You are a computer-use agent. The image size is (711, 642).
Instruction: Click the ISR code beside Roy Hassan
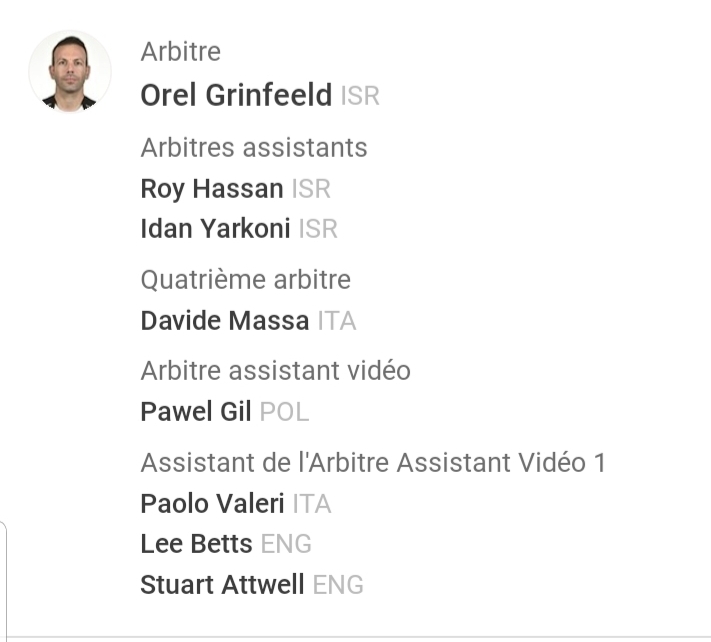311,188
